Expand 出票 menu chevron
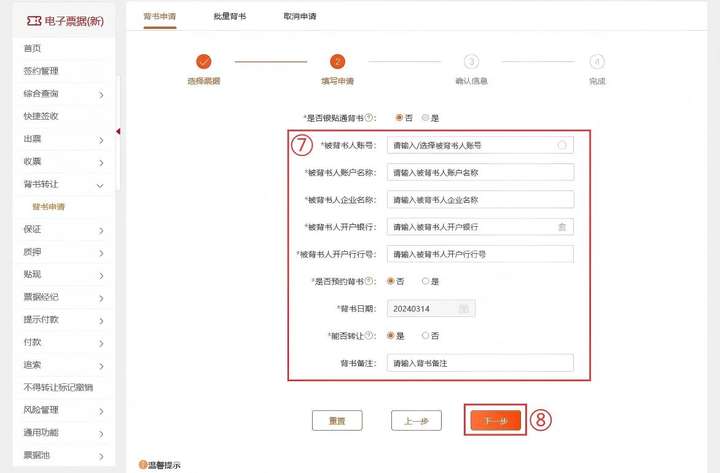Viewport: 720px width, 473px height. [101, 140]
